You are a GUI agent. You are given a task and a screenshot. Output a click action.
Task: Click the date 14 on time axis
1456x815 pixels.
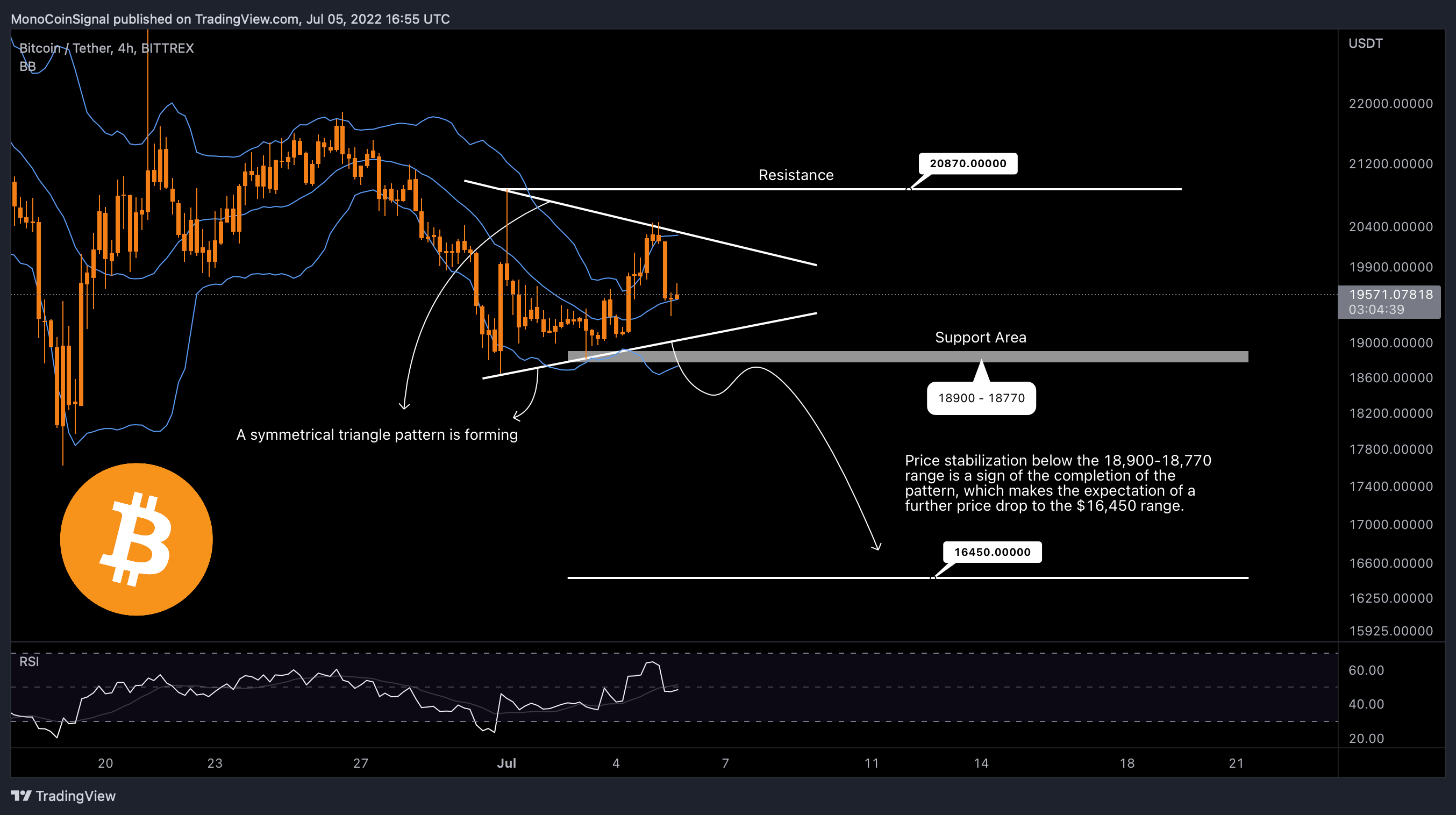[x=981, y=763]
